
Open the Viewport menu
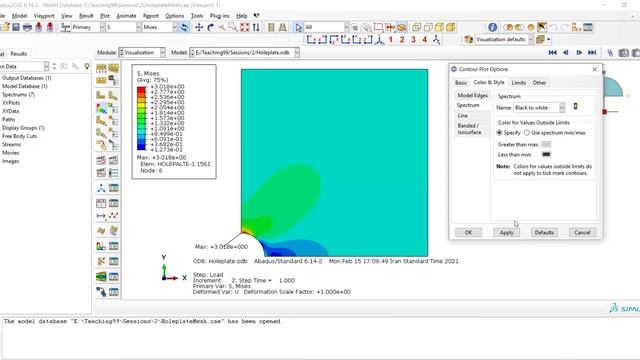tap(44, 16)
